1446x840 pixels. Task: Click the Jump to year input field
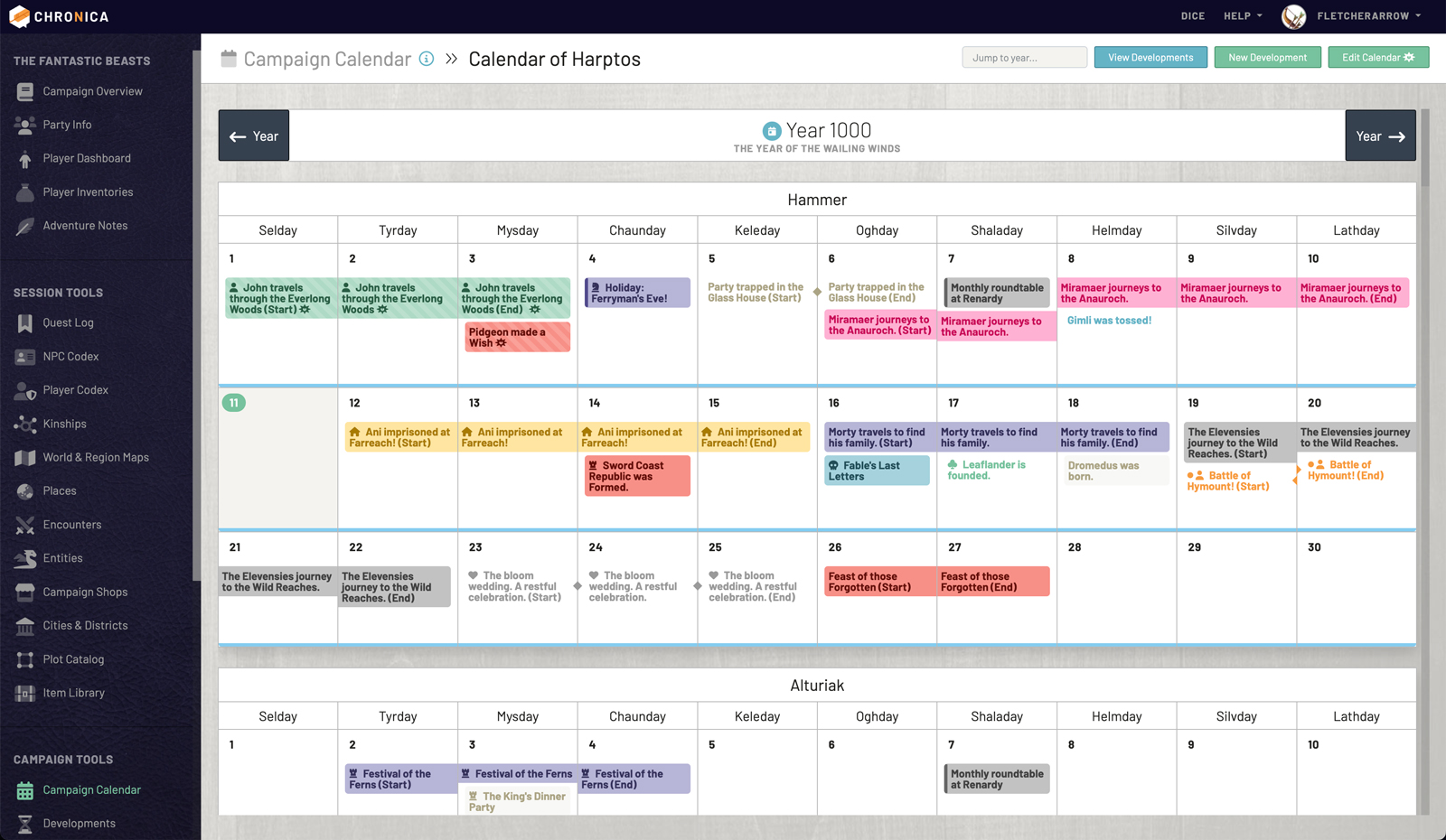[1024, 58]
